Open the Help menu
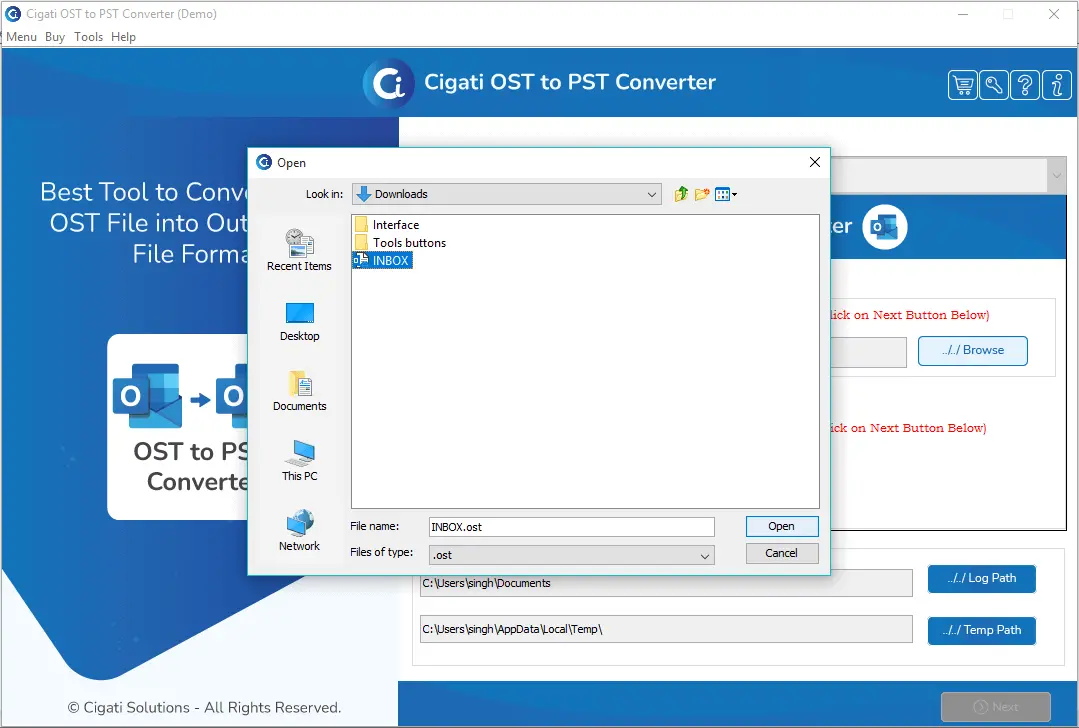 [123, 37]
